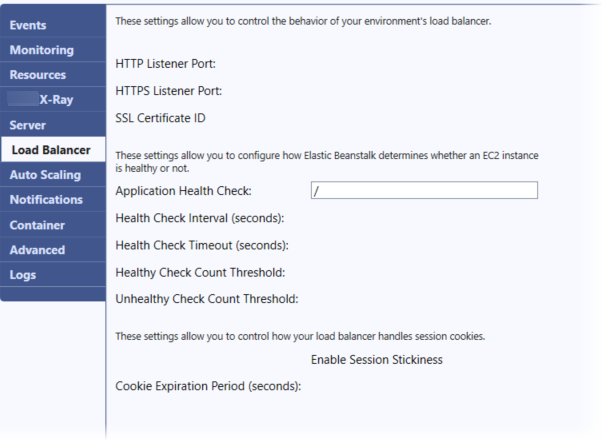Click the Health Check Interval label
Image resolution: width=603 pixels, height=441 pixels.
coord(200,217)
